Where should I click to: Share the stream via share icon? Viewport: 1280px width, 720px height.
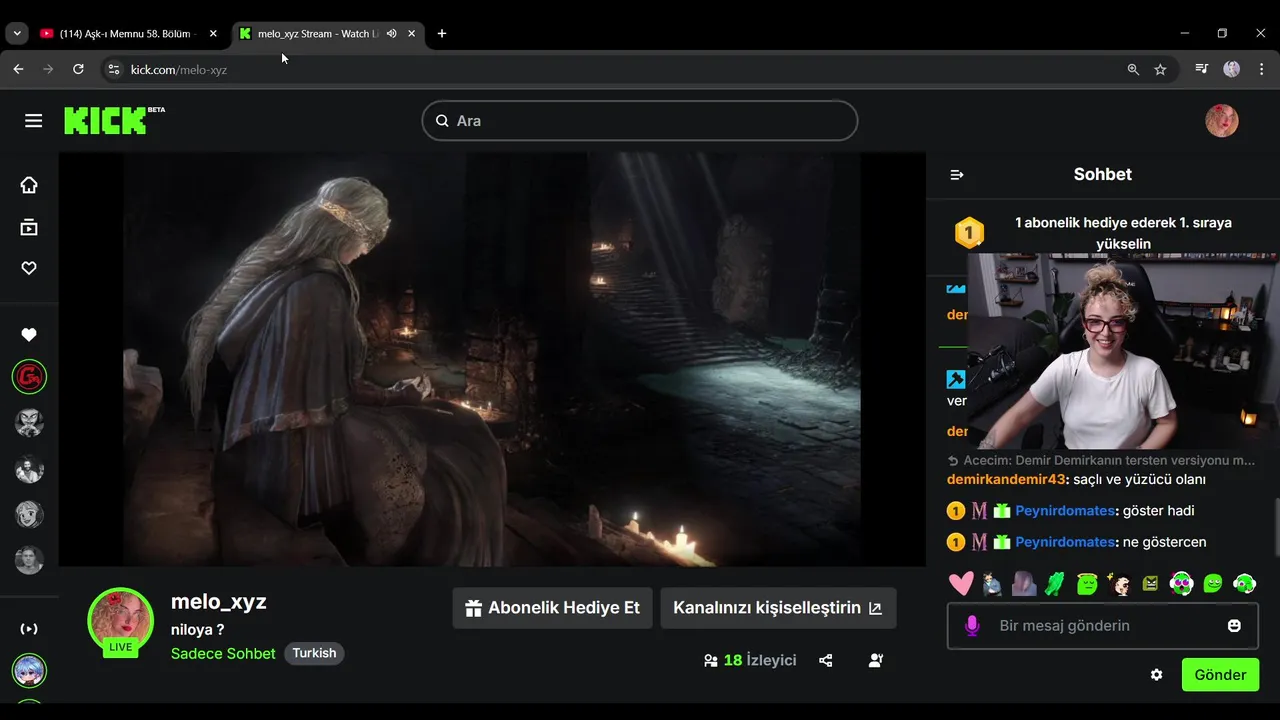(825, 661)
